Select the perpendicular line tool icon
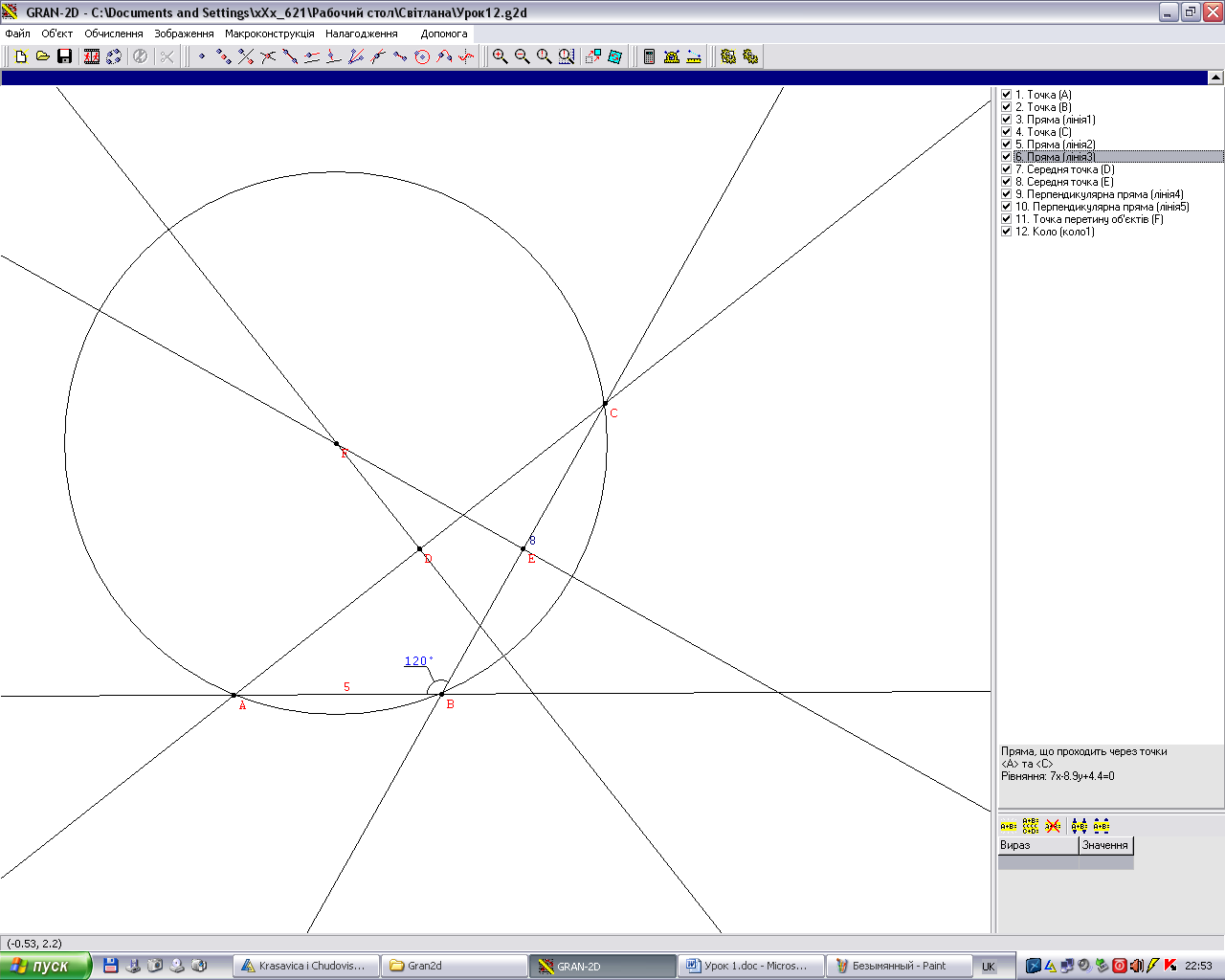This screenshot has height=980, width=1225. (334, 56)
